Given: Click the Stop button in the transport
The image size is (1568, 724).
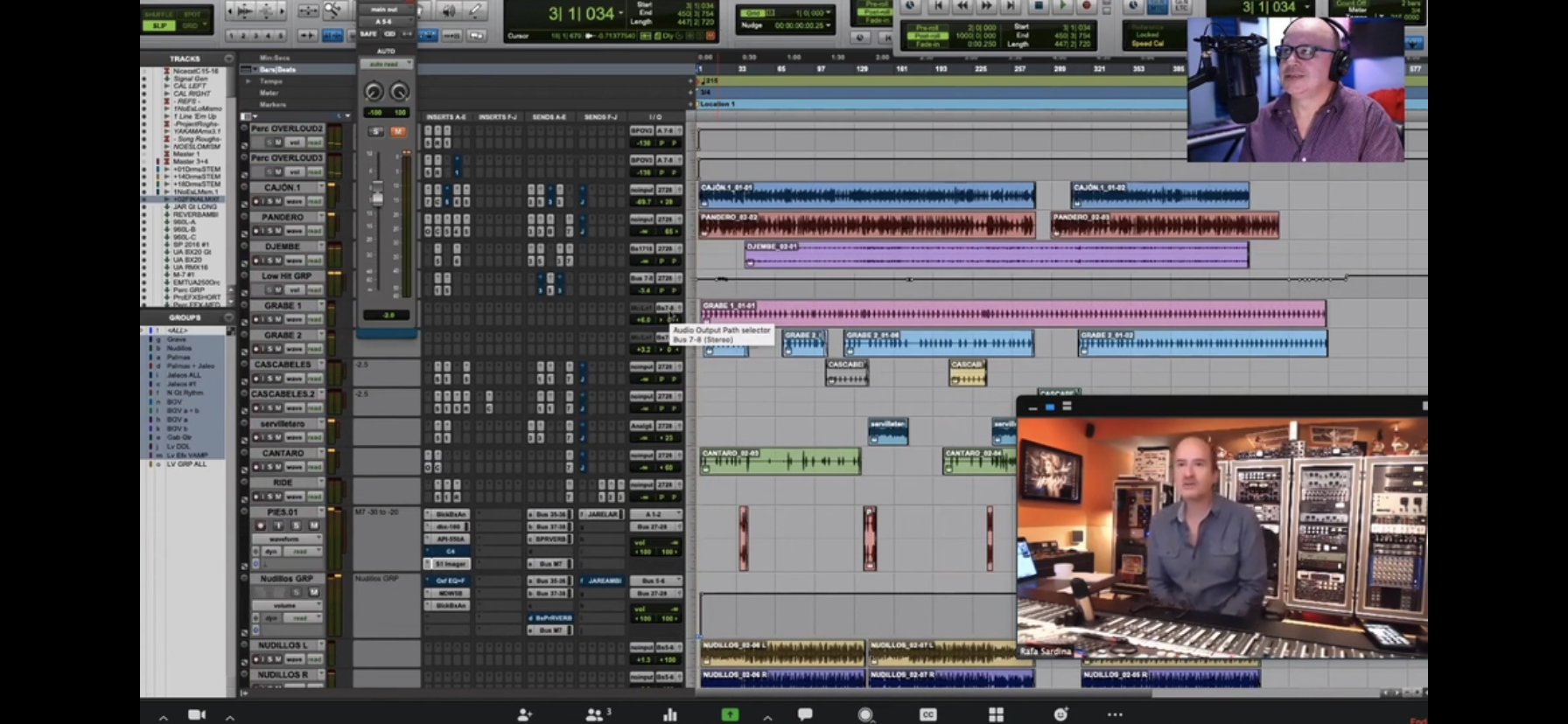Looking at the screenshot, I should 1038,5.
